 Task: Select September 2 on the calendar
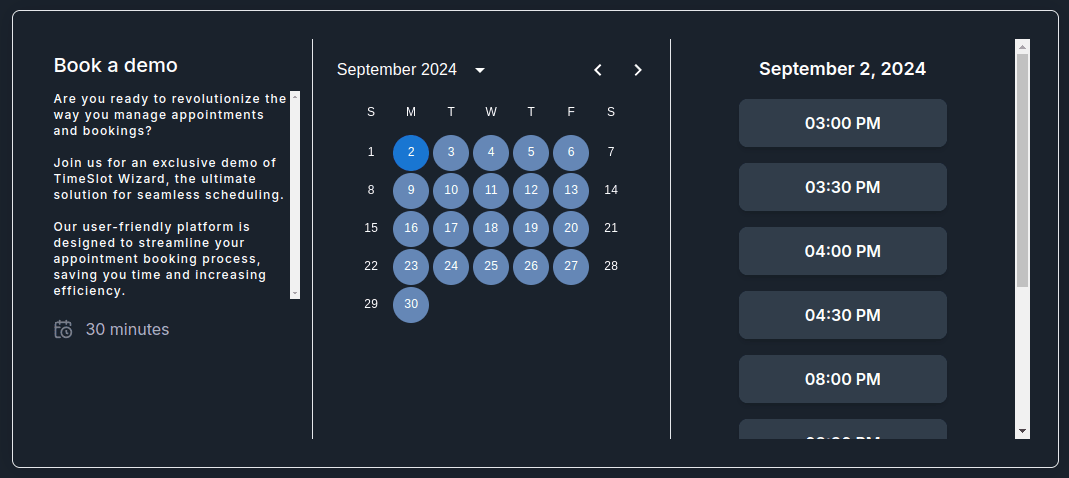coord(411,152)
